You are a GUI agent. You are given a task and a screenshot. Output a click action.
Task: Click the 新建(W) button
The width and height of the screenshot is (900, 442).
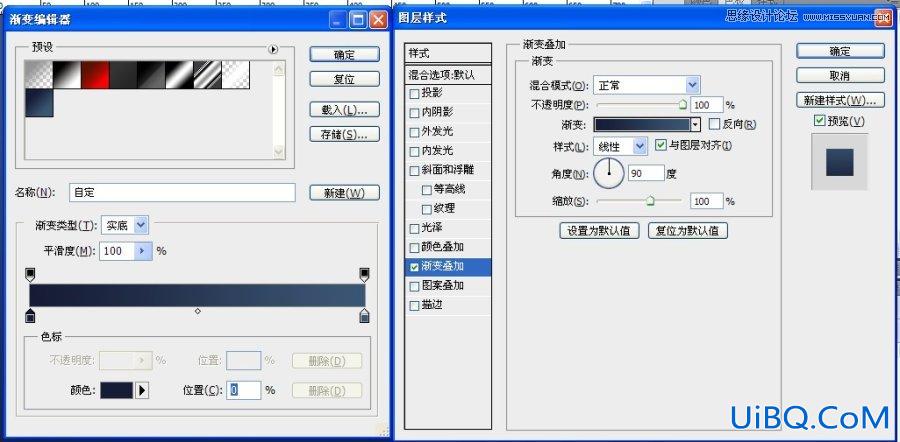tap(344, 193)
